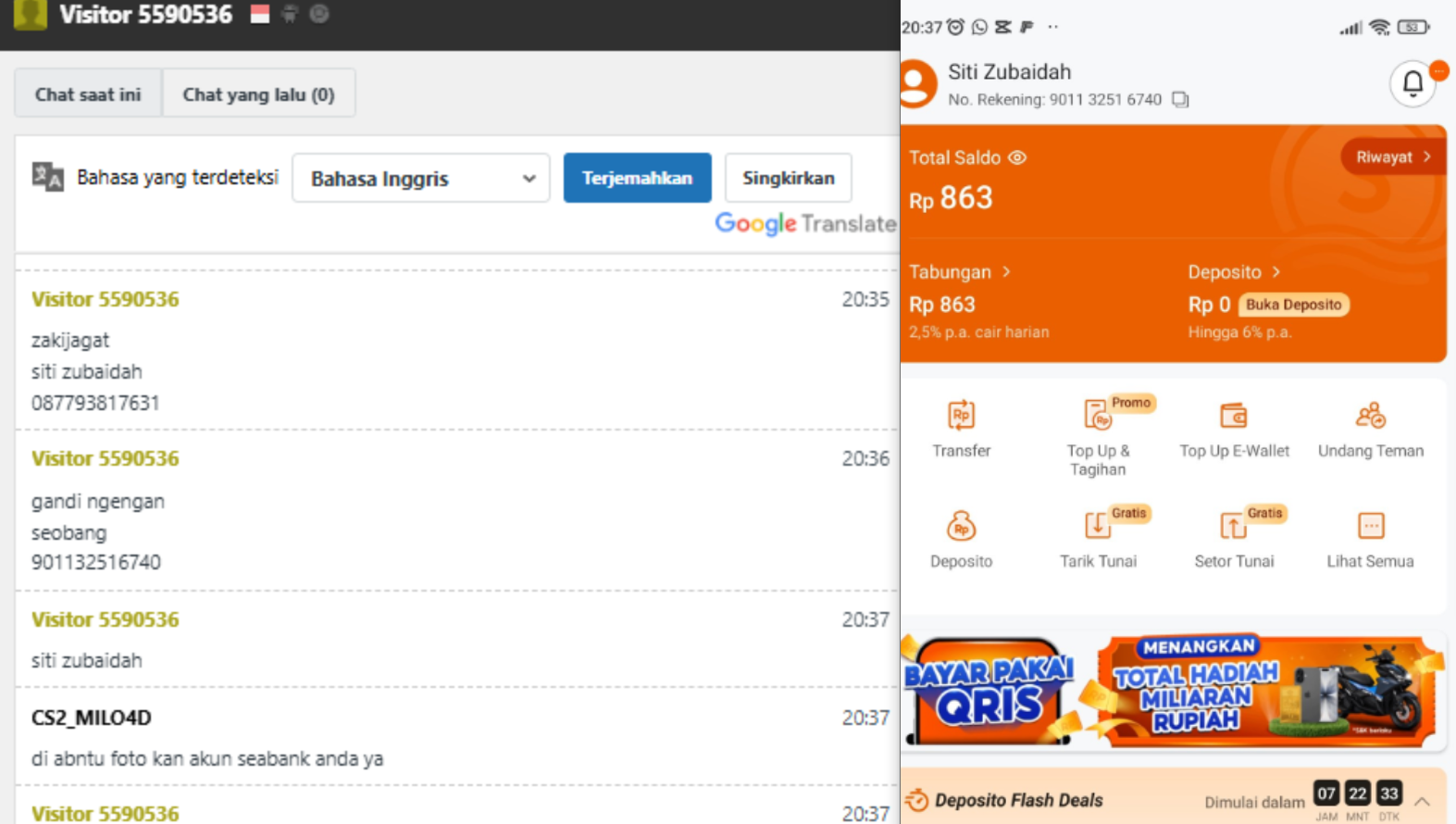Expand the Tabungan details chevron

(1006, 271)
